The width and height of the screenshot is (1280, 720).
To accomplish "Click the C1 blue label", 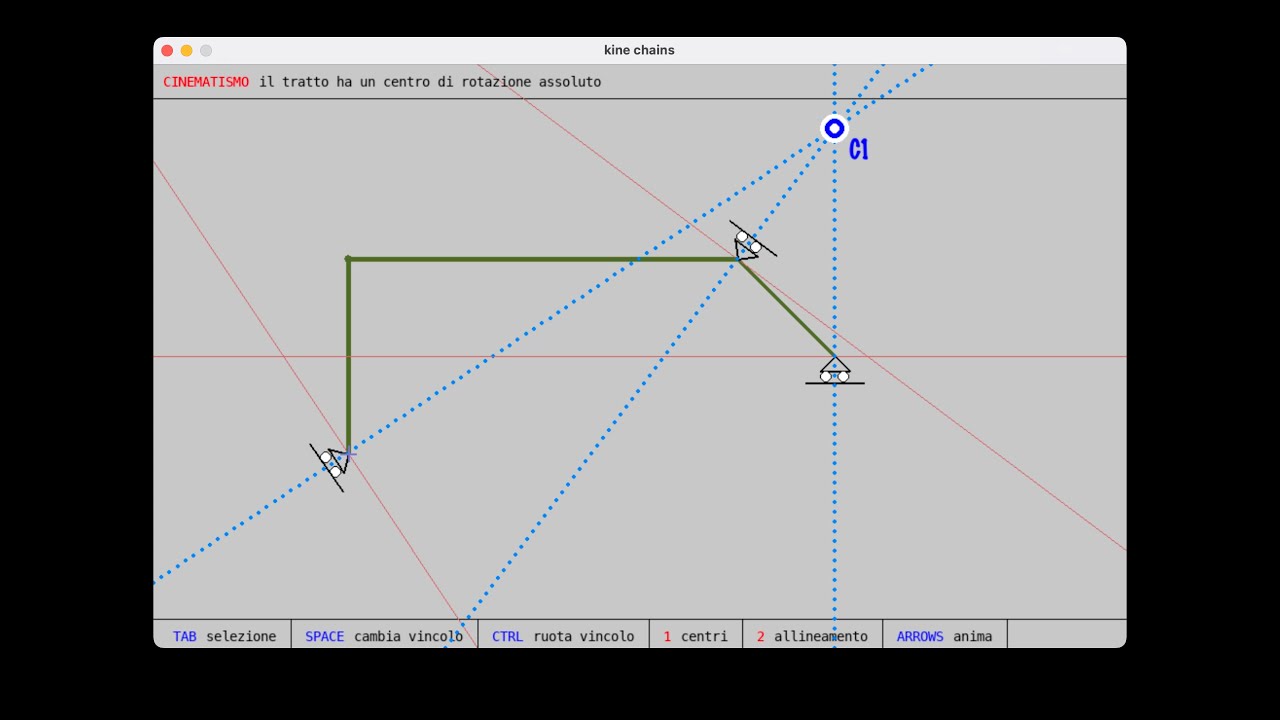I will (858, 150).
